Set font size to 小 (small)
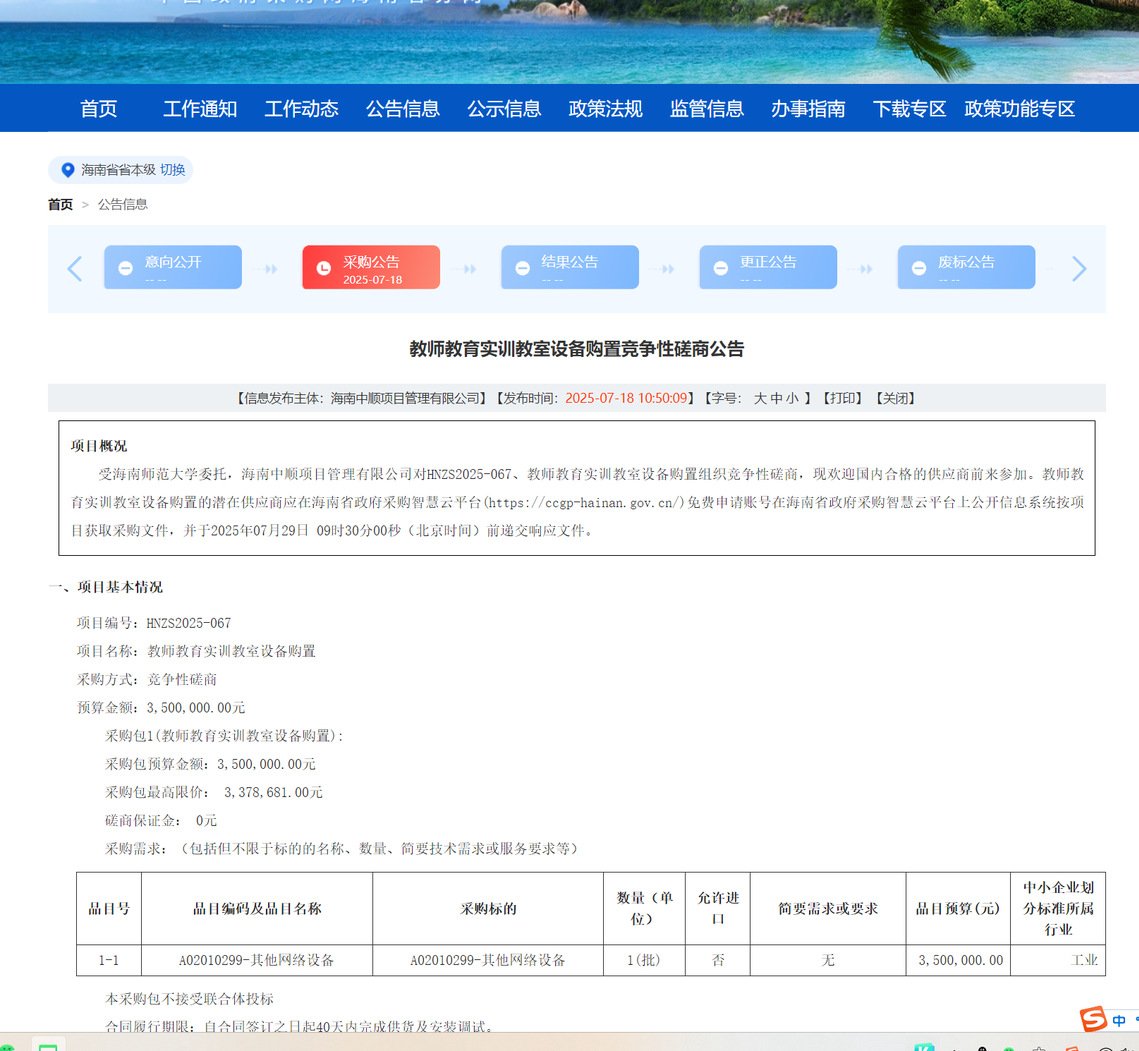Viewport: 1139px width, 1051px height. pyautogui.click(x=792, y=398)
